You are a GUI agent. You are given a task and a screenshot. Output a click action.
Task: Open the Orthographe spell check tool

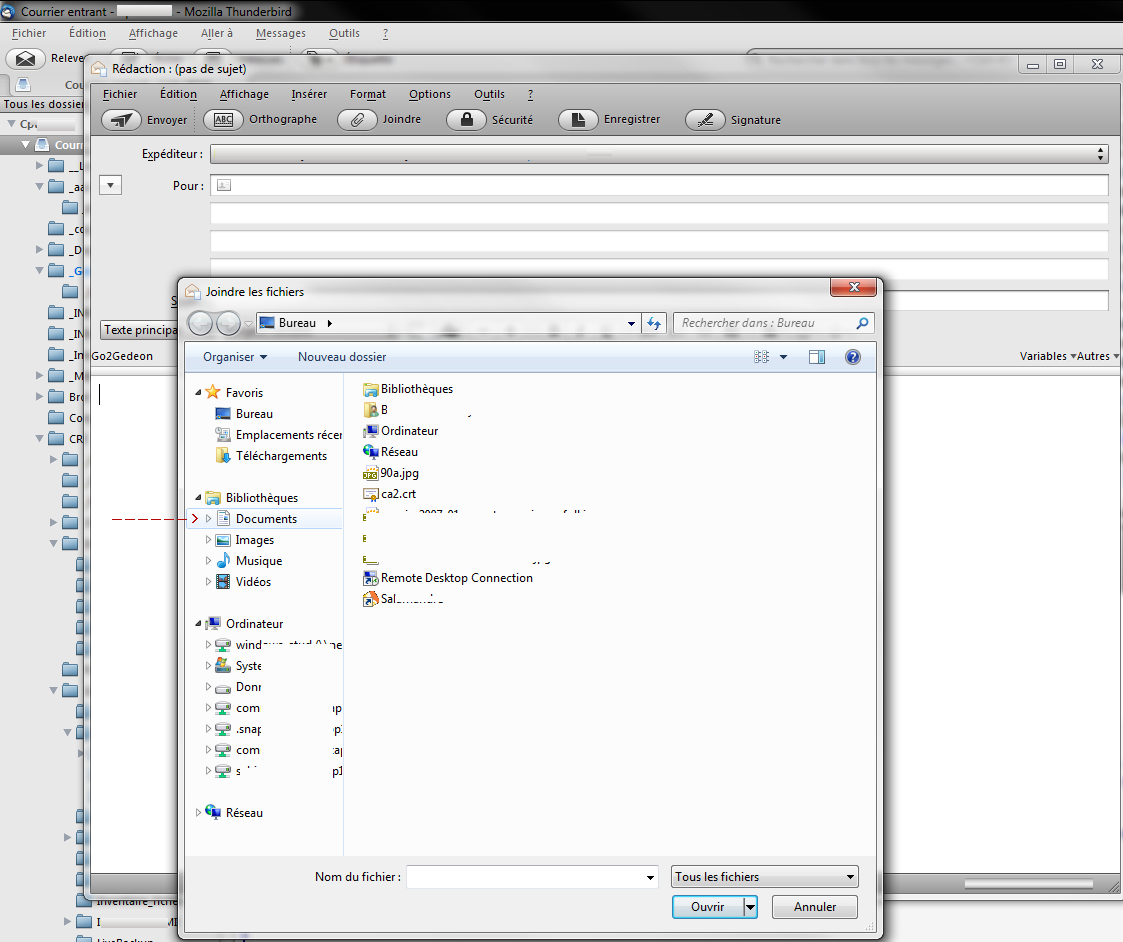tap(223, 120)
